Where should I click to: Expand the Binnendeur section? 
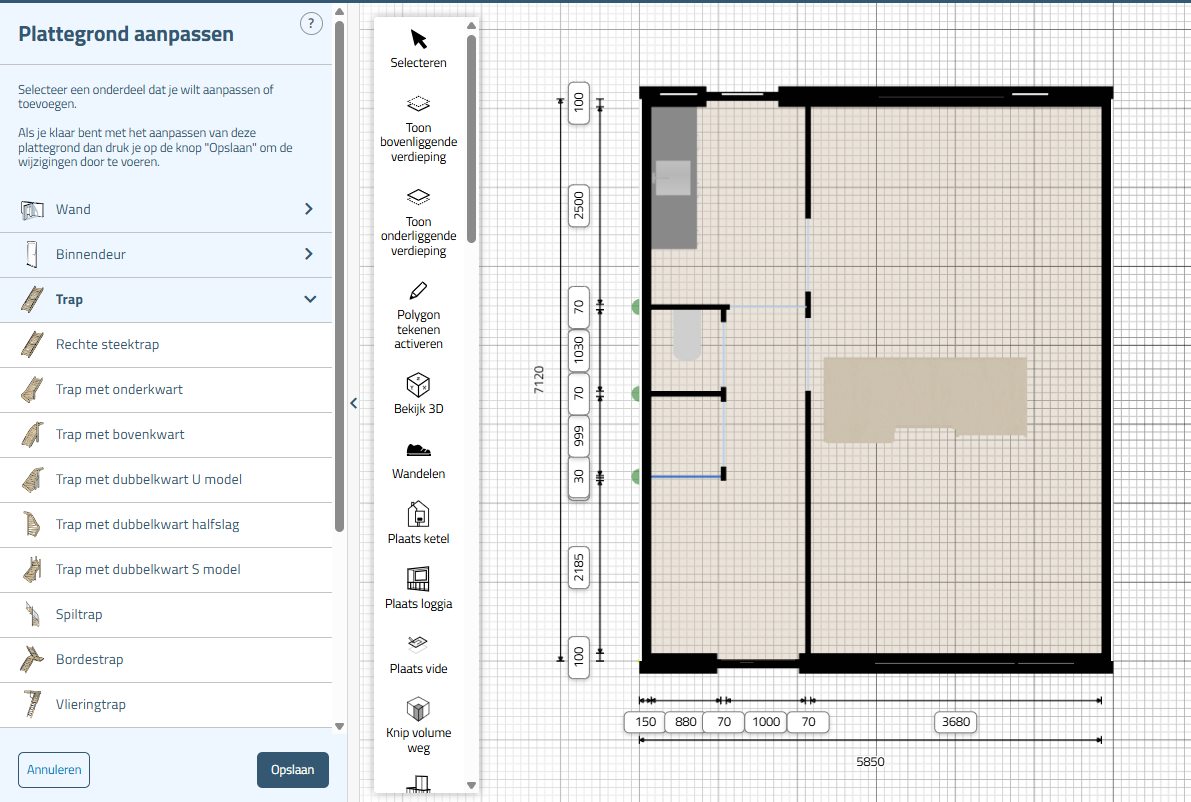click(x=308, y=254)
